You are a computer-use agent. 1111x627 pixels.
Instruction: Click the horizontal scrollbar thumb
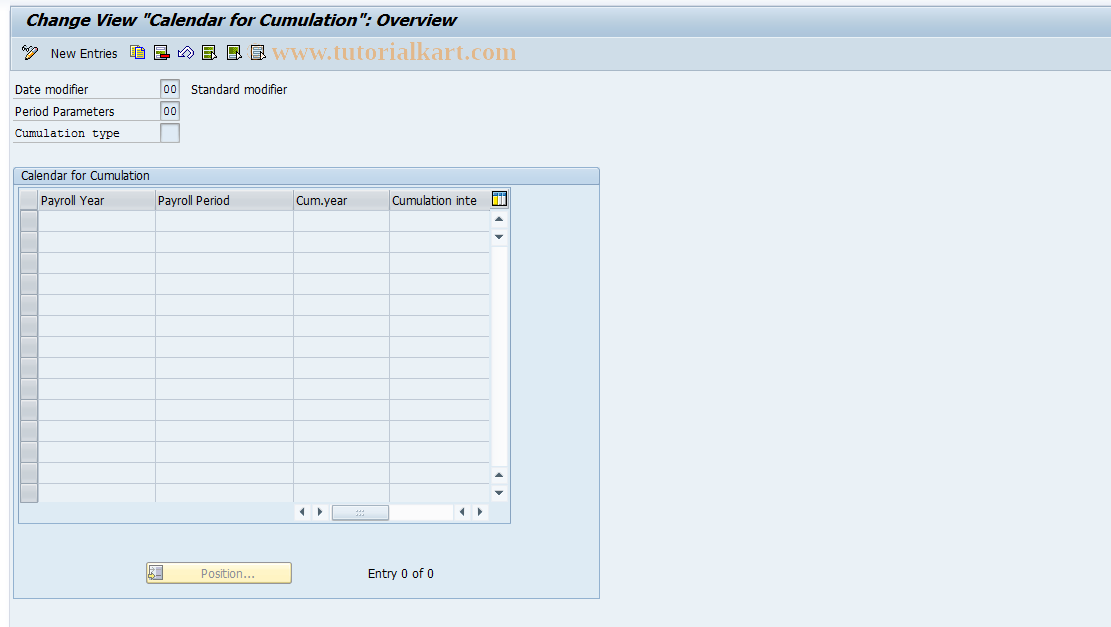pos(360,512)
